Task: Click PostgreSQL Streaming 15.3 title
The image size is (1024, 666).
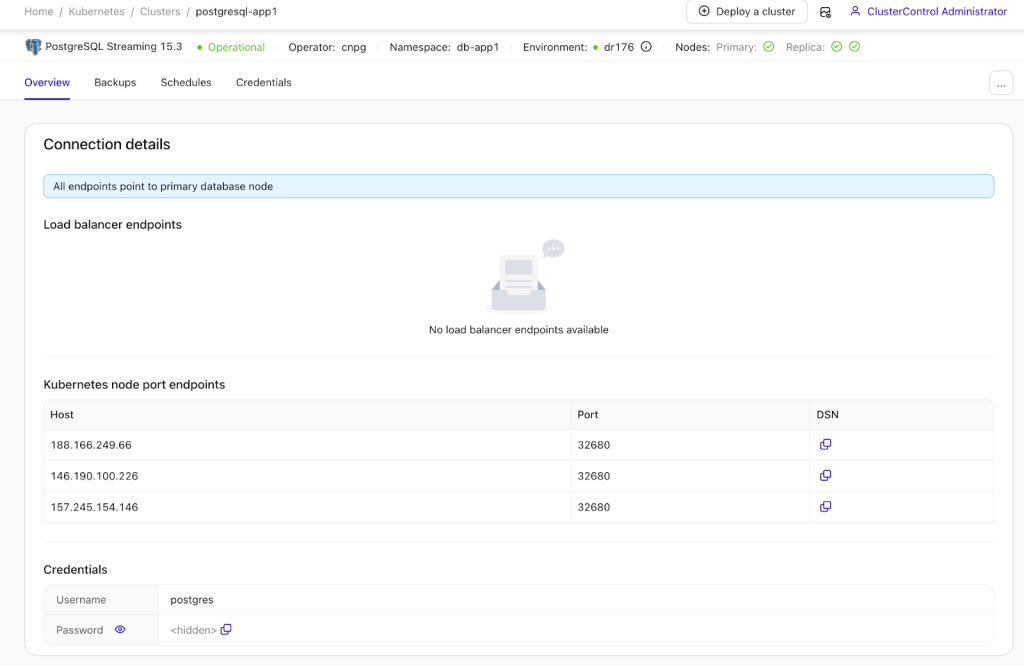Action: tap(114, 46)
